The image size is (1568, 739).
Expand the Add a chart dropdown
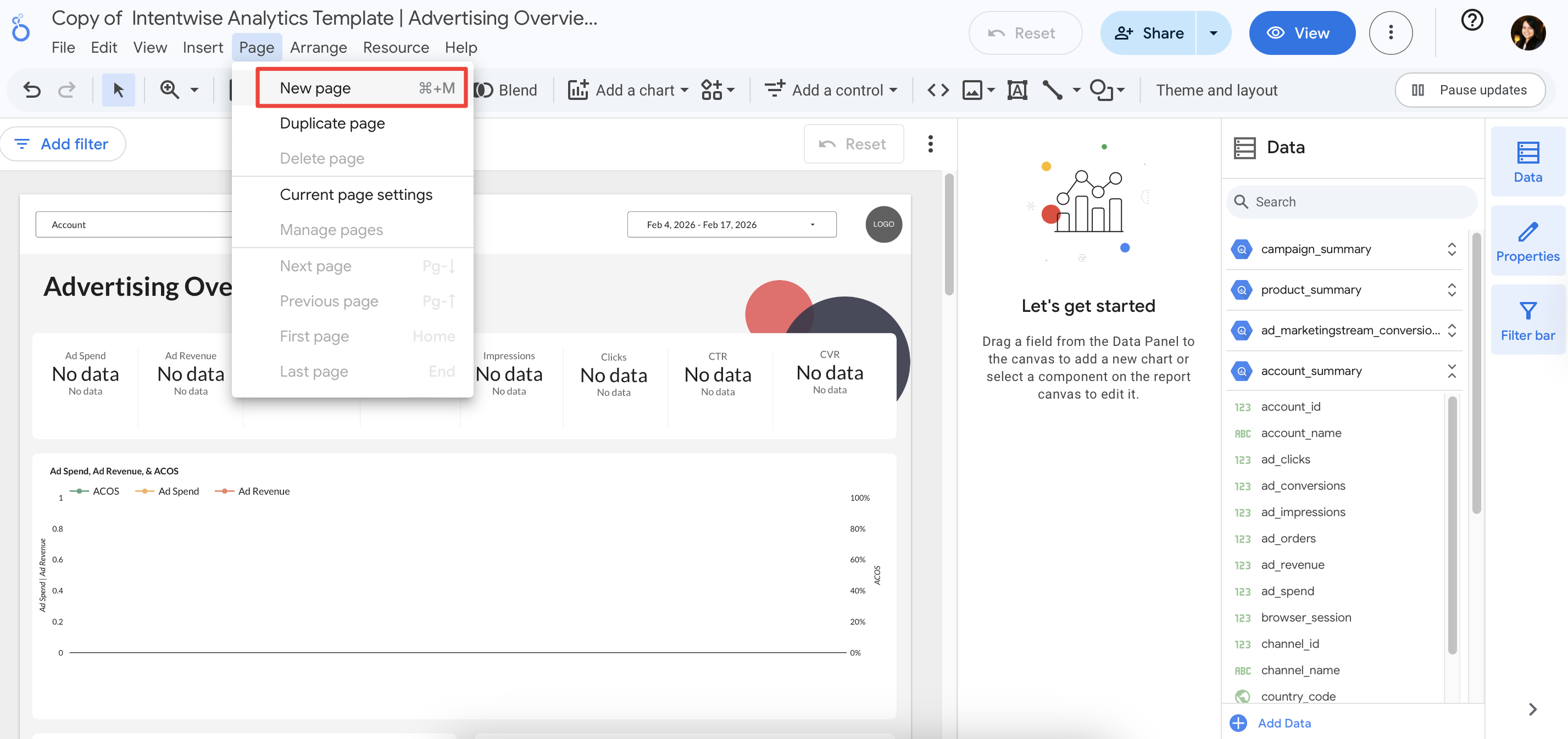684,90
